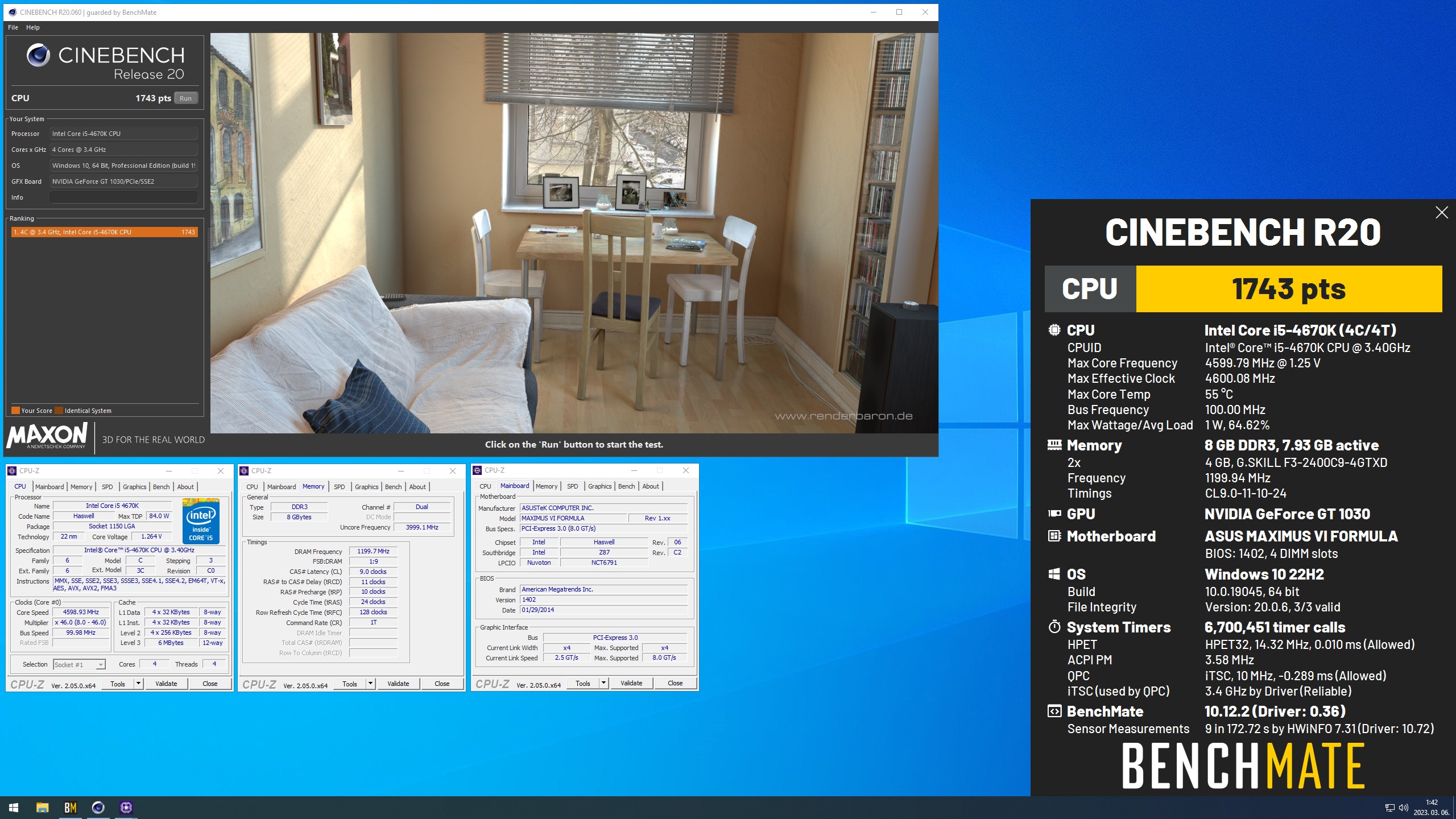Click Validate in CPU-Z Mainboard window

(x=631, y=683)
